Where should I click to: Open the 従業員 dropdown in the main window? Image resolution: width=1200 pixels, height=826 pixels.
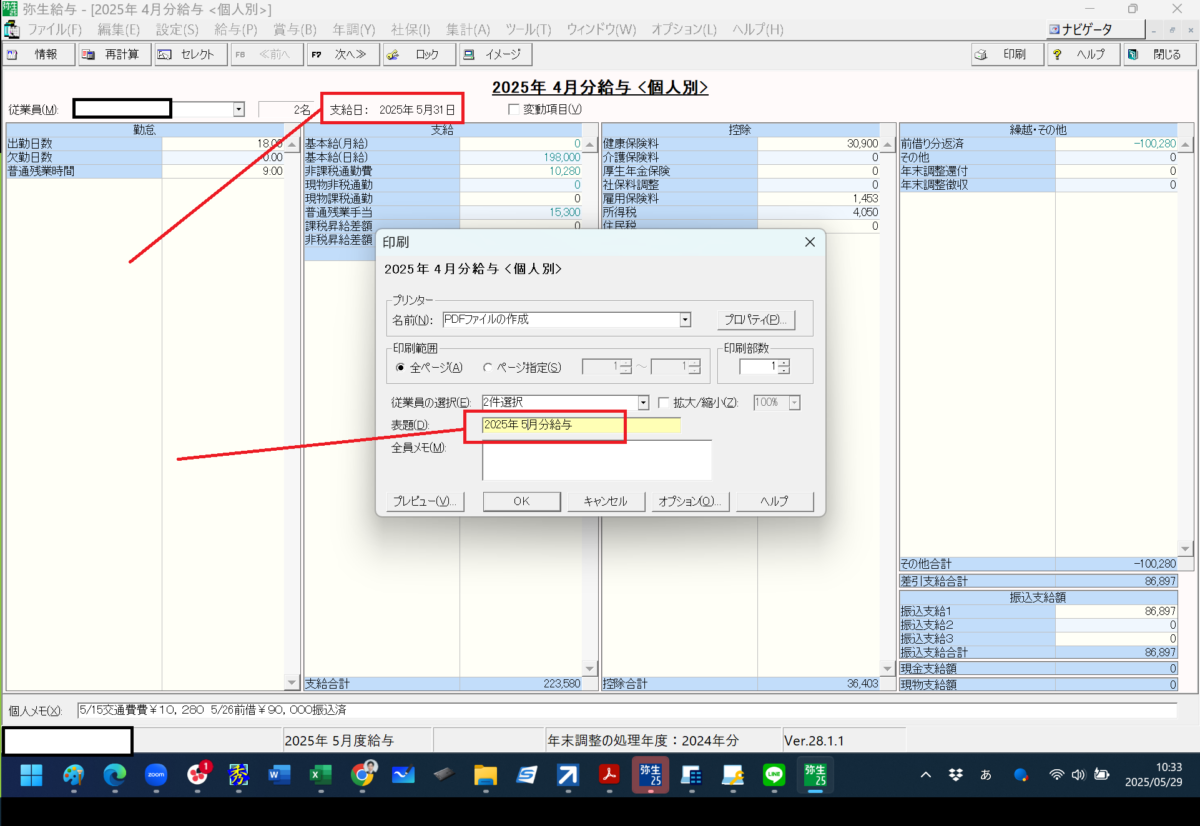[239, 109]
